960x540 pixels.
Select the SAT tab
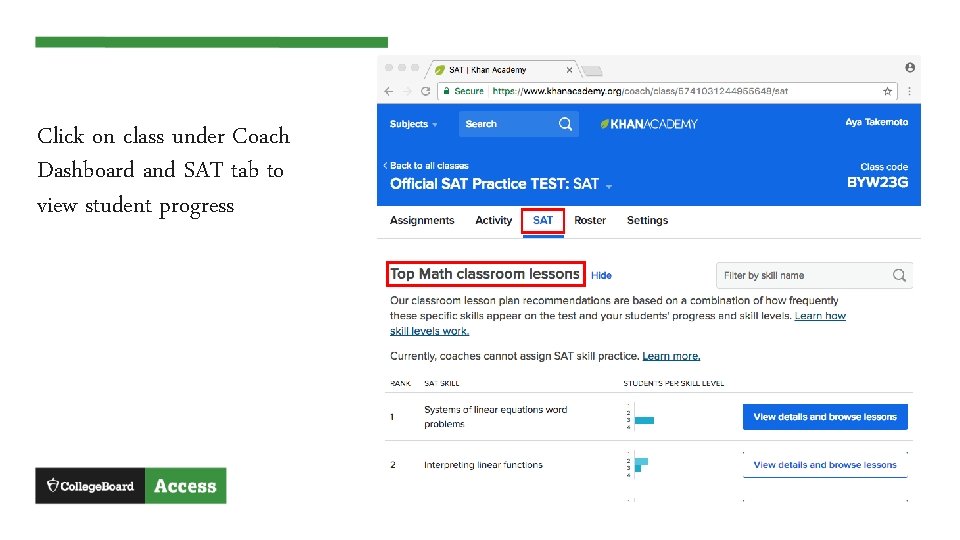pyautogui.click(x=542, y=220)
